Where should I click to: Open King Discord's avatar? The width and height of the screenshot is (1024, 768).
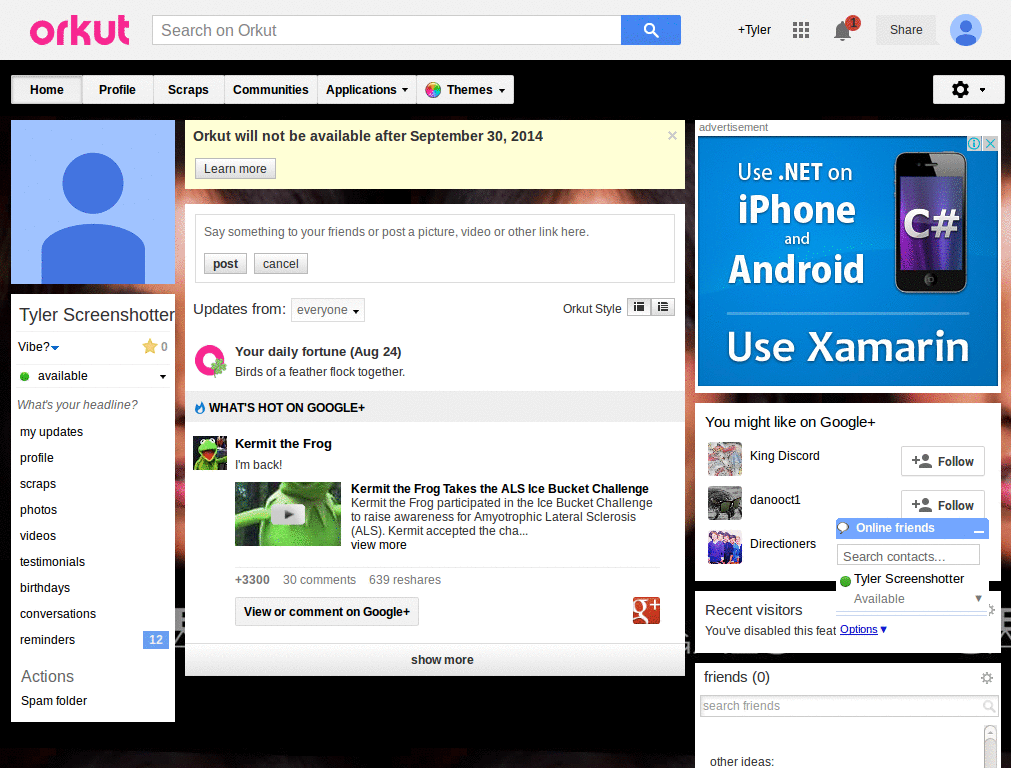pyautogui.click(x=725, y=458)
